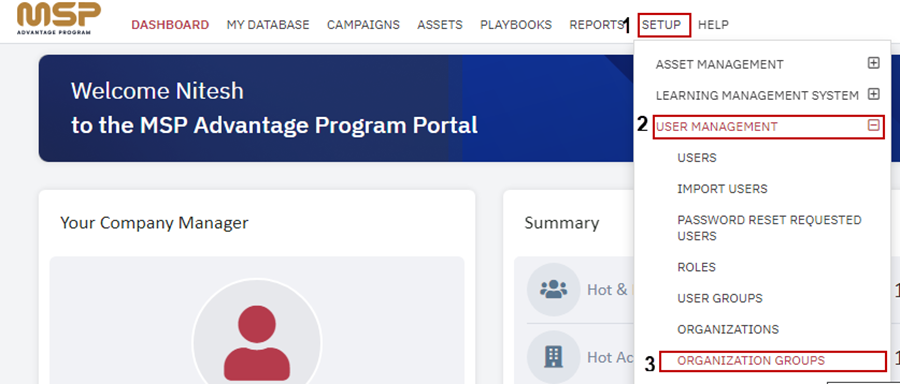The width and height of the screenshot is (900, 384).
Task: Open Organization Groups submenu item
Action: (x=751, y=360)
